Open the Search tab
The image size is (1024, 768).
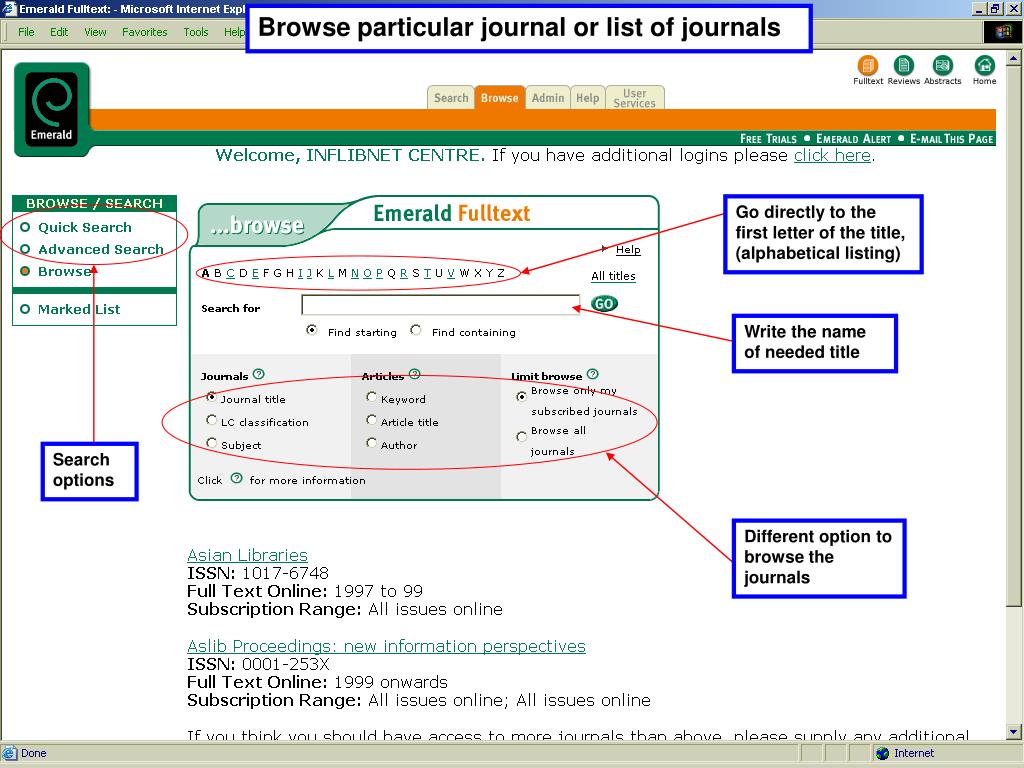(x=451, y=98)
